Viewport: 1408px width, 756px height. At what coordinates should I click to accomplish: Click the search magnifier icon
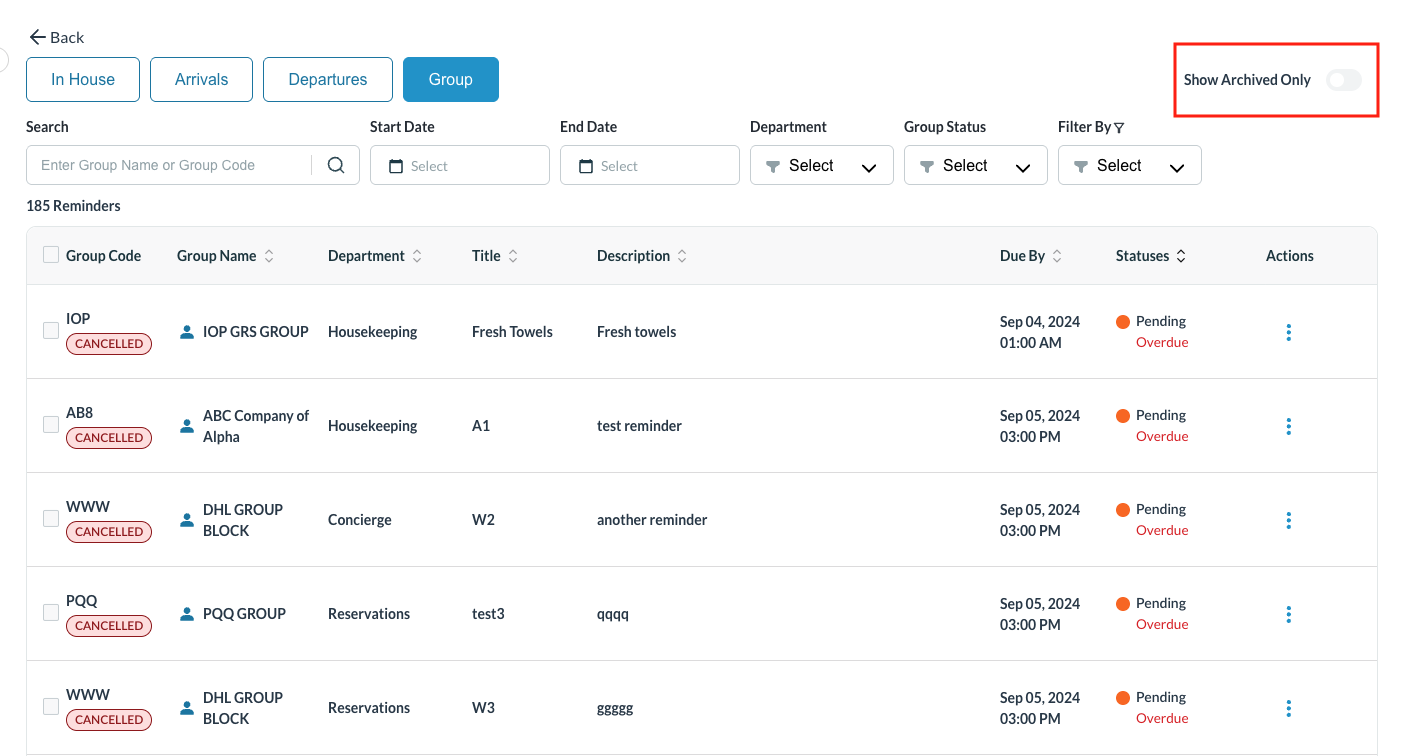[336, 165]
